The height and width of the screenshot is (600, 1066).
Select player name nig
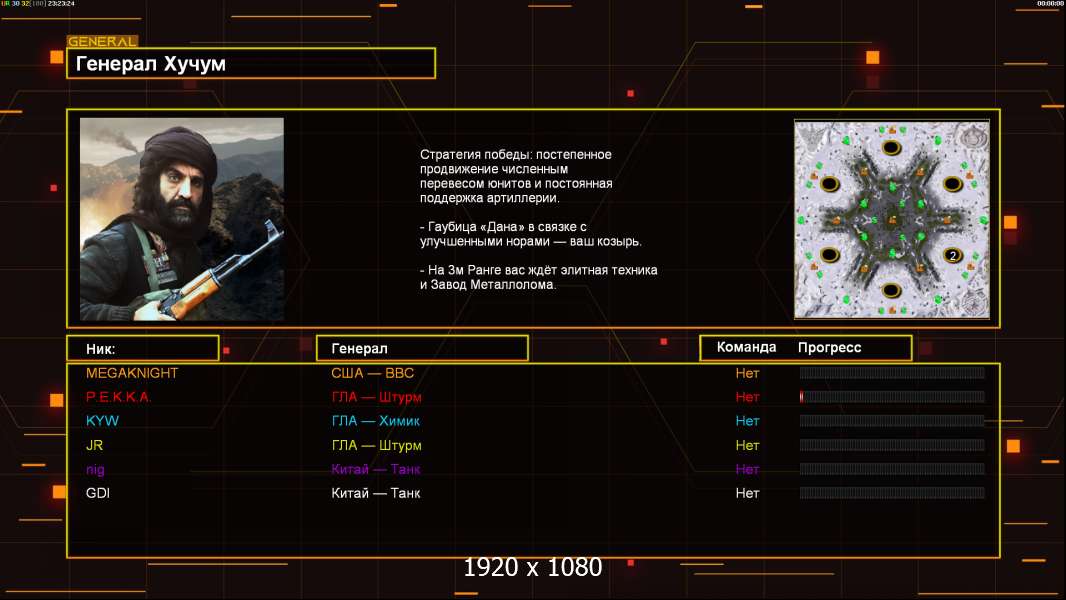[95, 469]
